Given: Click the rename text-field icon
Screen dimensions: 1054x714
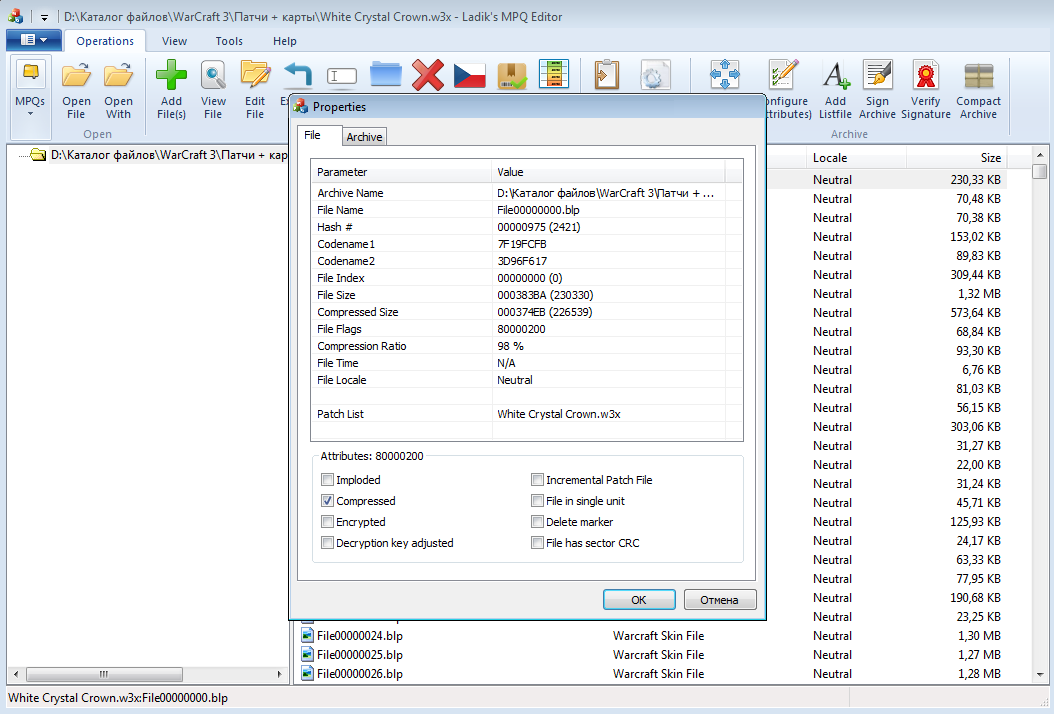Looking at the screenshot, I should click(x=341, y=76).
